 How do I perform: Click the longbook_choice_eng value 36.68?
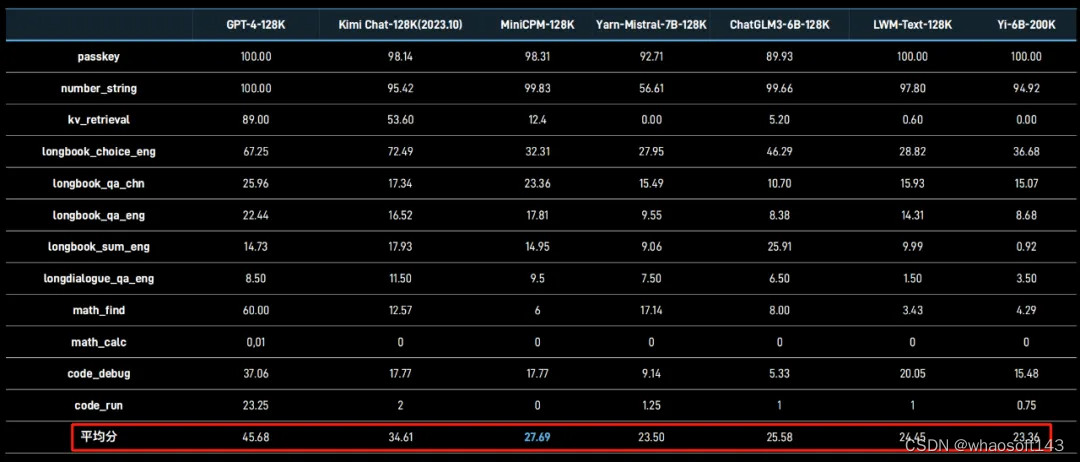click(1026, 152)
